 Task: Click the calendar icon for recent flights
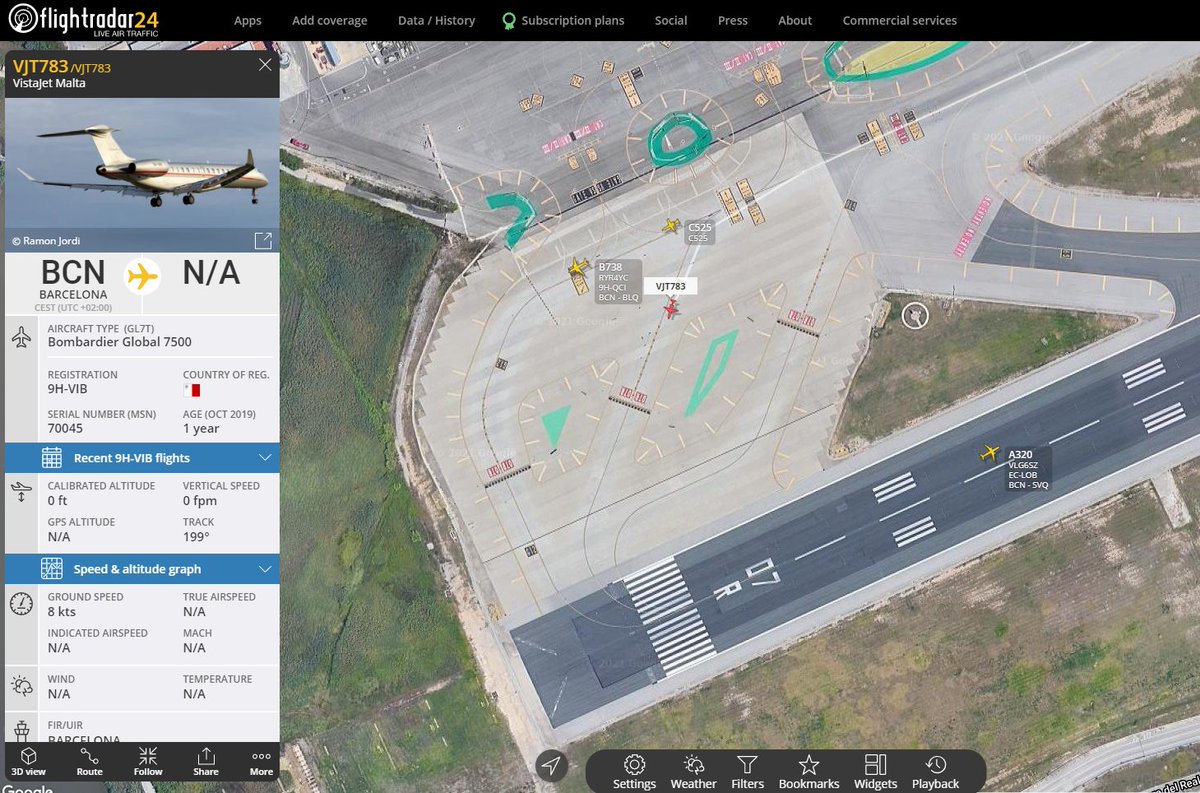point(52,458)
